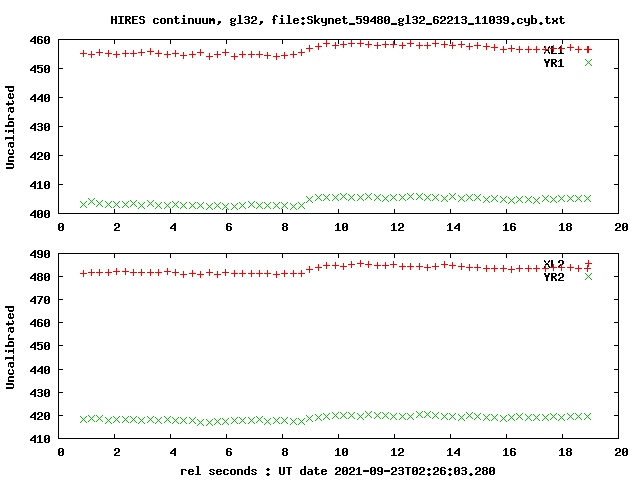Click the green cross marker beside YR1 legend
The image size is (640, 480).
tap(588, 62)
